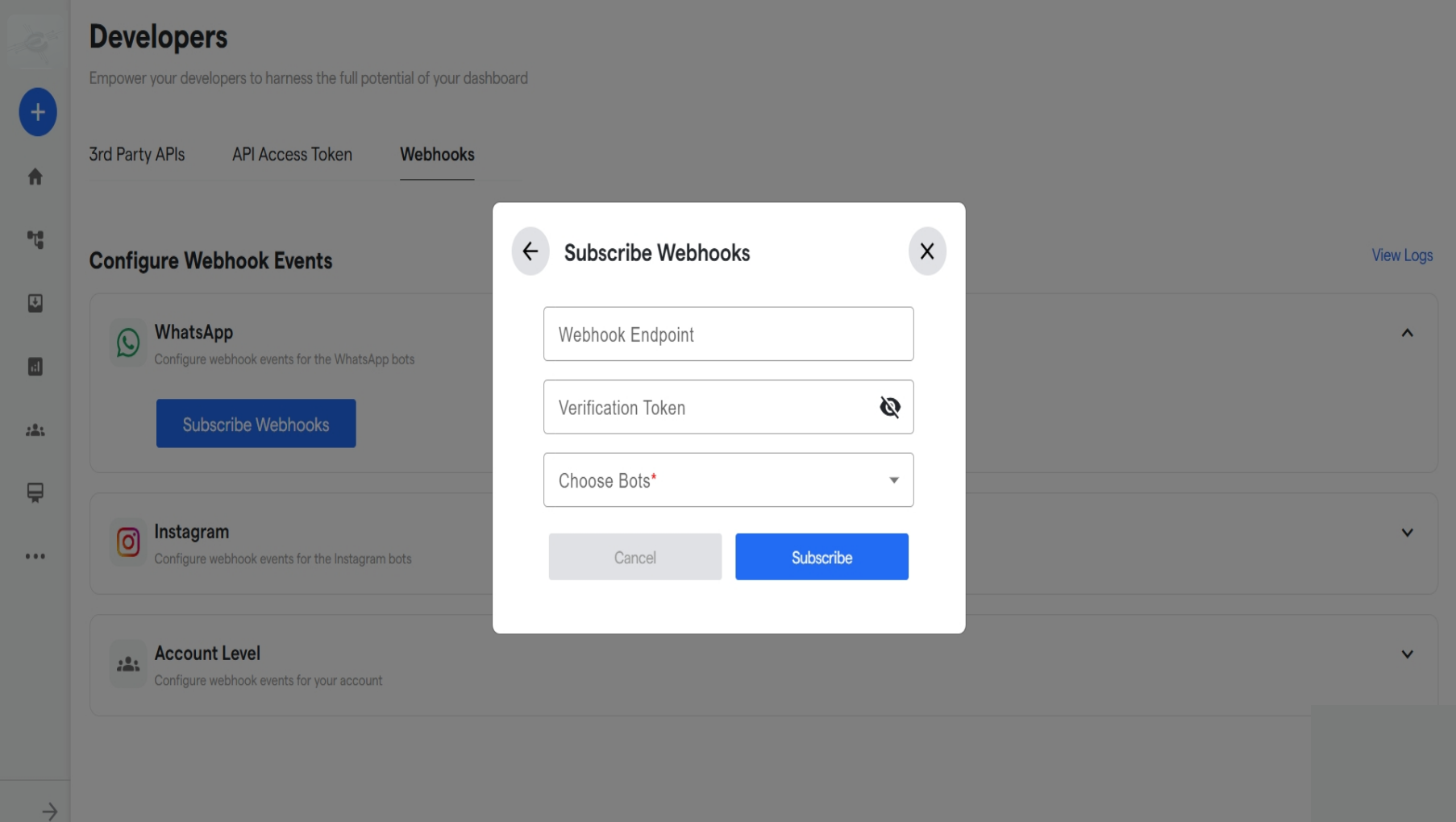Select the bot flow builder icon
Screen dimensions: 1456x822
coord(35,239)
